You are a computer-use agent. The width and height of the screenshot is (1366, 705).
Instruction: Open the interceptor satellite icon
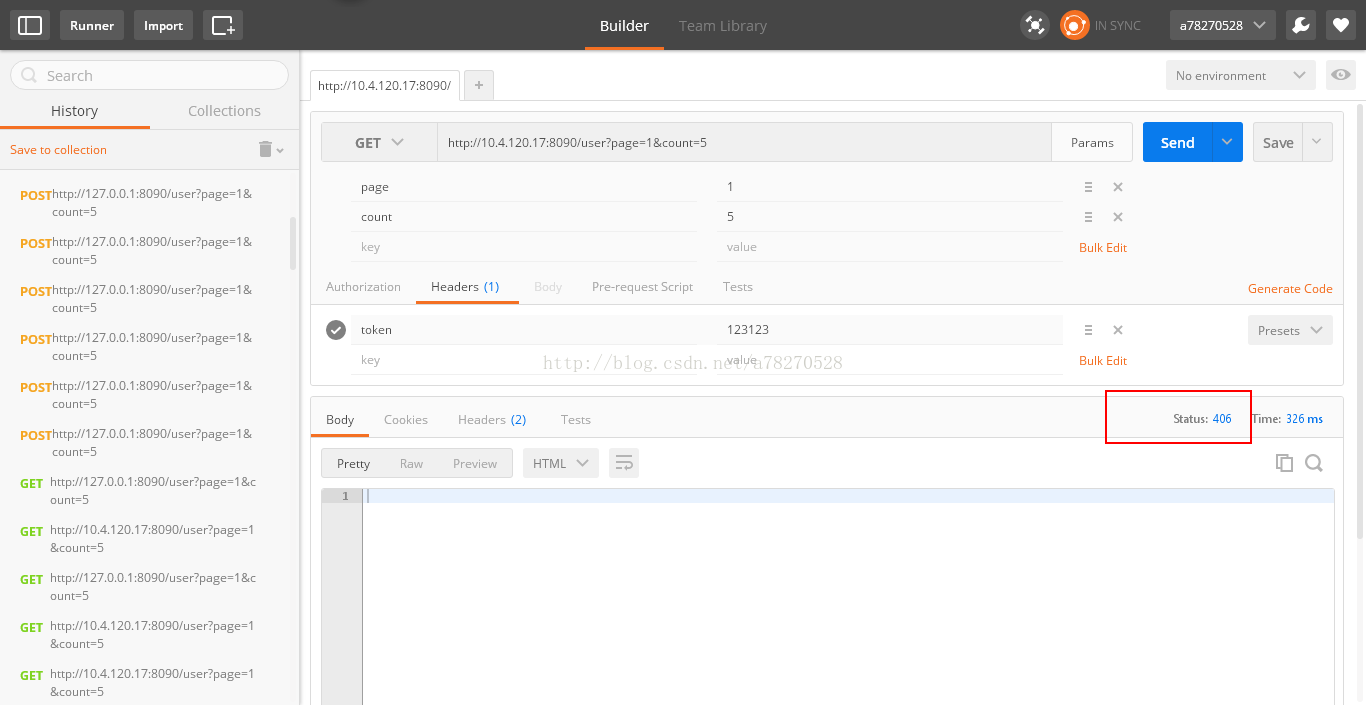(1035, 25)
